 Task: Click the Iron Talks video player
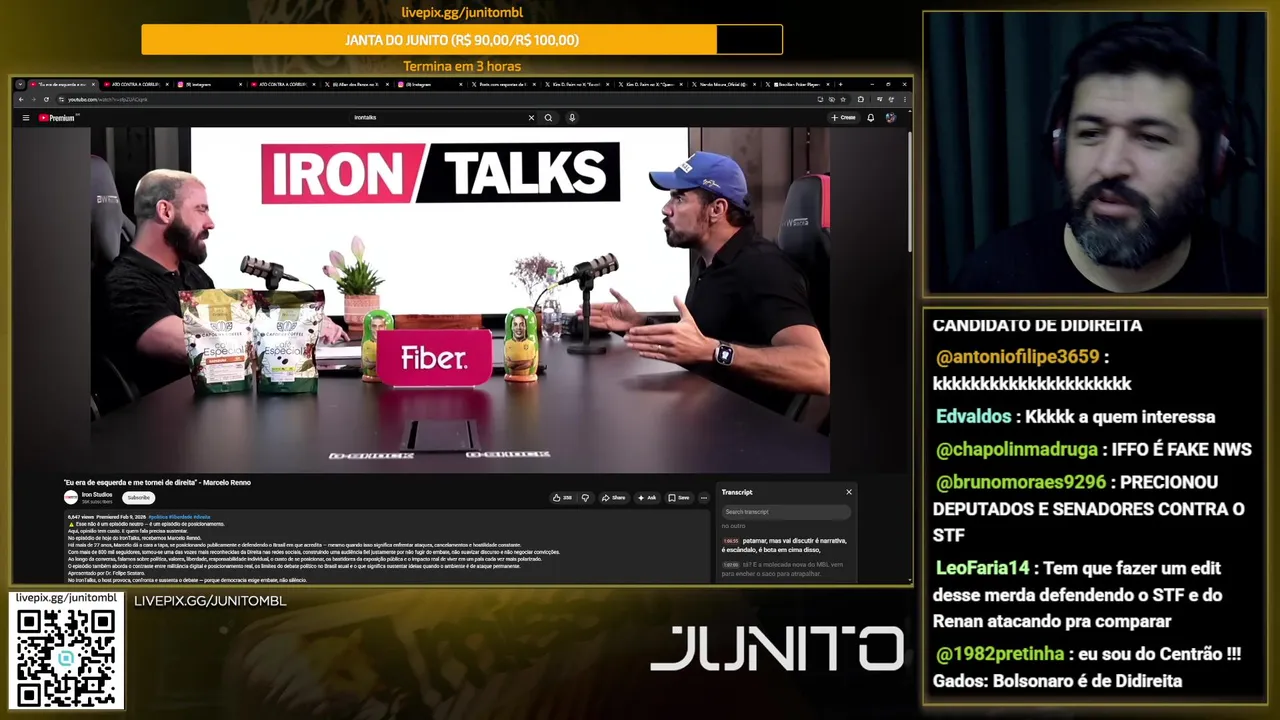click(460, 300)
